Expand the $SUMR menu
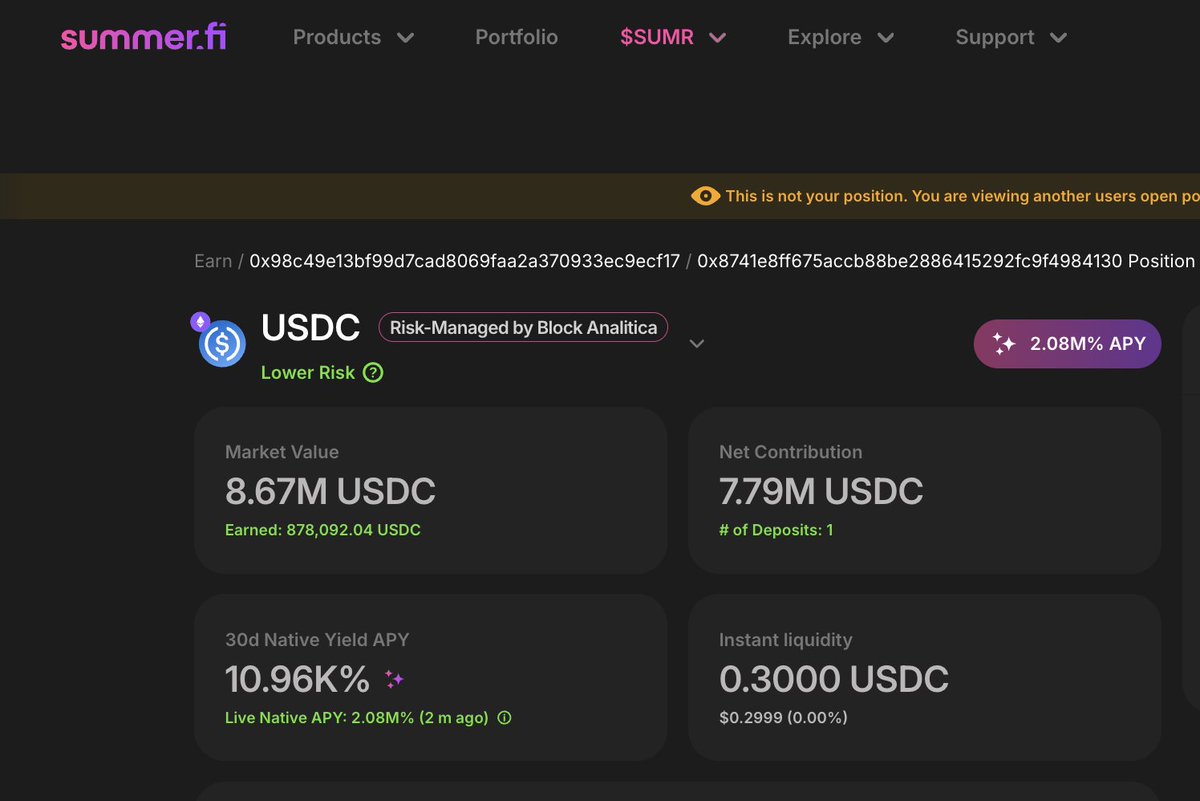 (673, 38)
